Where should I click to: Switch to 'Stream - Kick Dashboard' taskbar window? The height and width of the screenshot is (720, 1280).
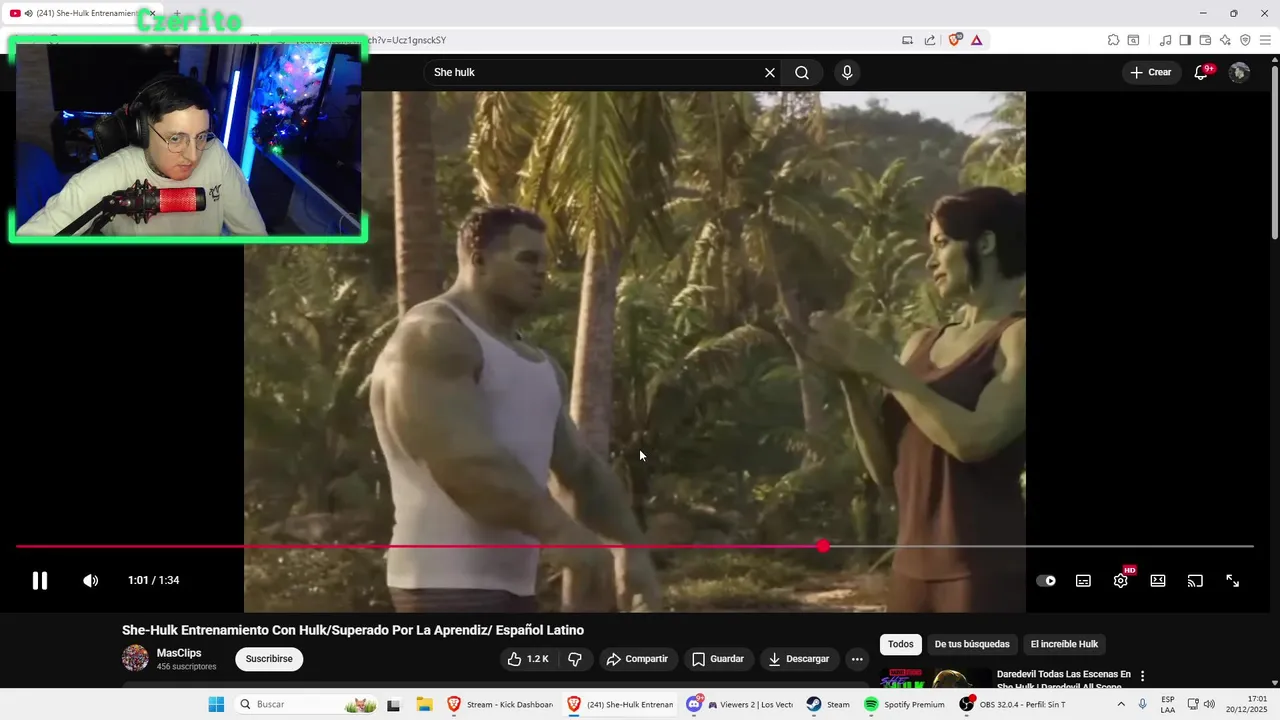500,704
